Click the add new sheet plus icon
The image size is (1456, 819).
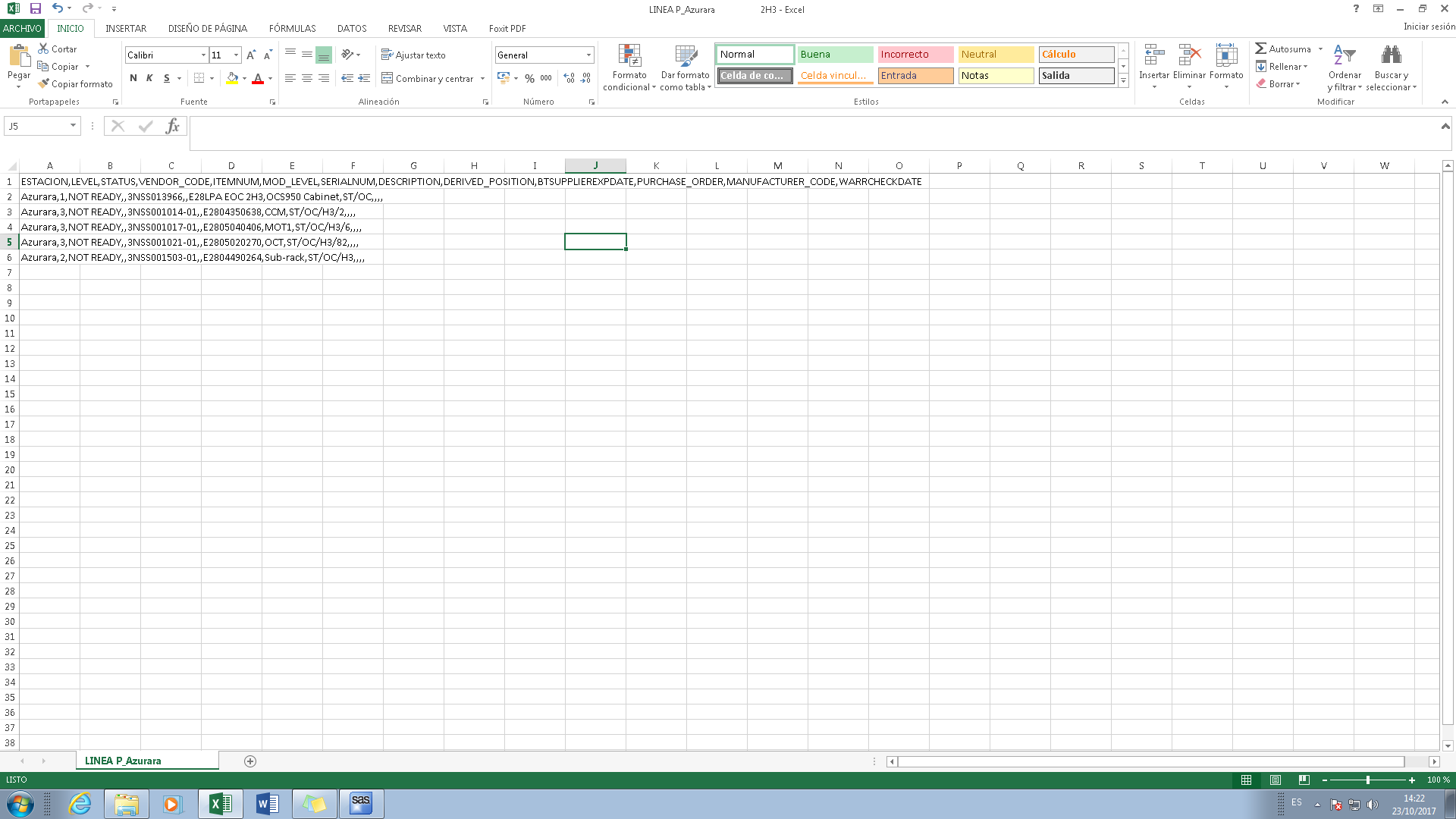click(250, 761)
